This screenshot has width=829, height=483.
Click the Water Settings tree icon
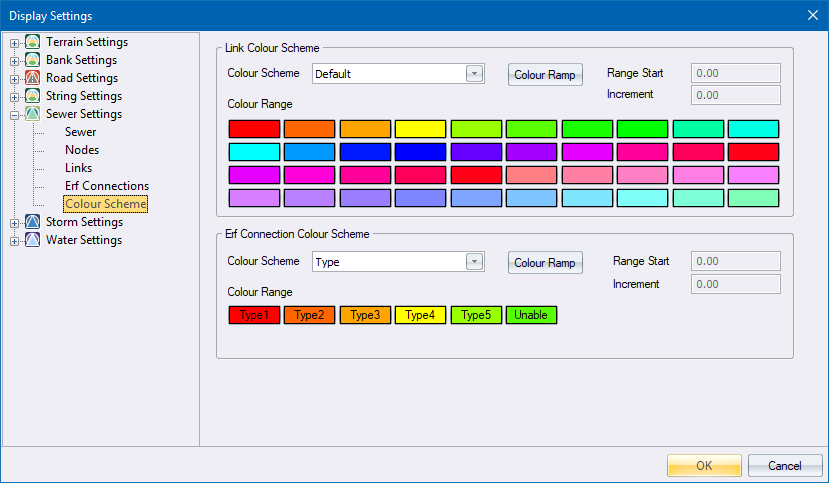33,240
